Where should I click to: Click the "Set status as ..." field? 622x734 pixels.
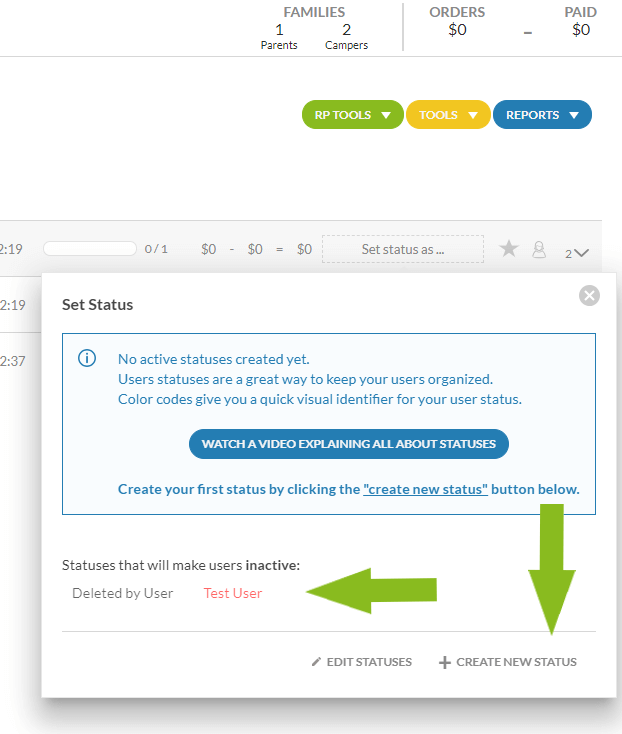[x=402, y=249]
